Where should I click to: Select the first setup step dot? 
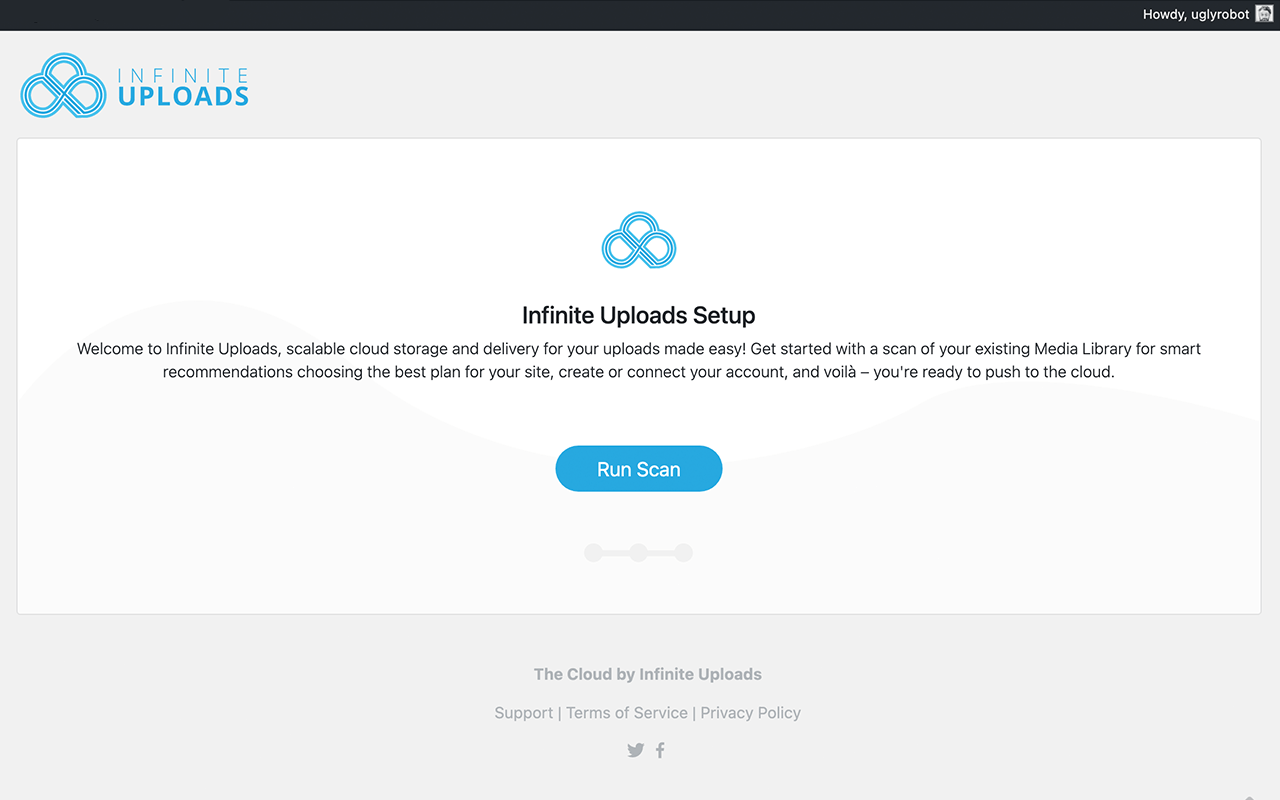(594, 552)
